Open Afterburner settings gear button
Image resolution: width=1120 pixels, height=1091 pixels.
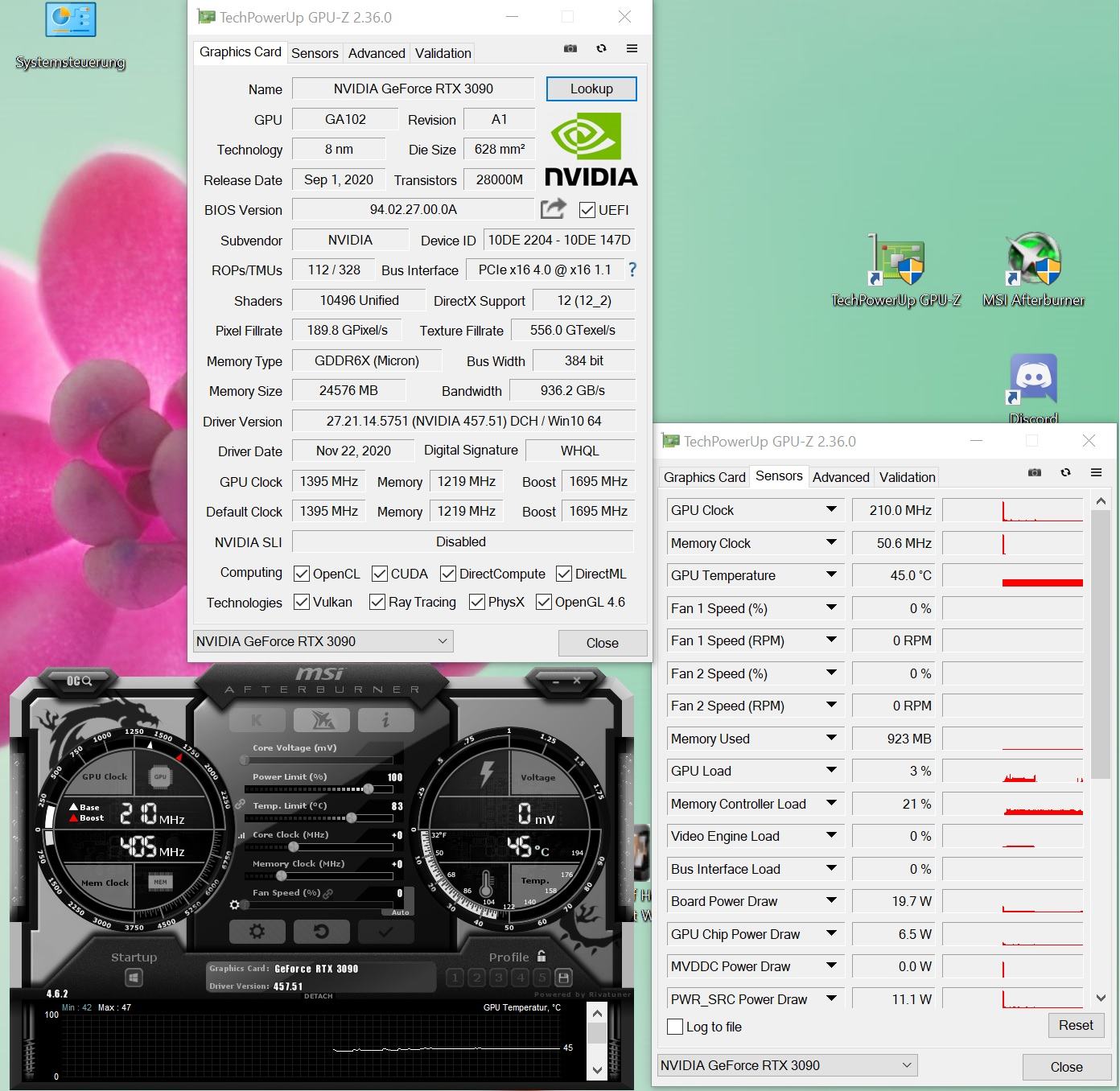[x=257, y=931]
